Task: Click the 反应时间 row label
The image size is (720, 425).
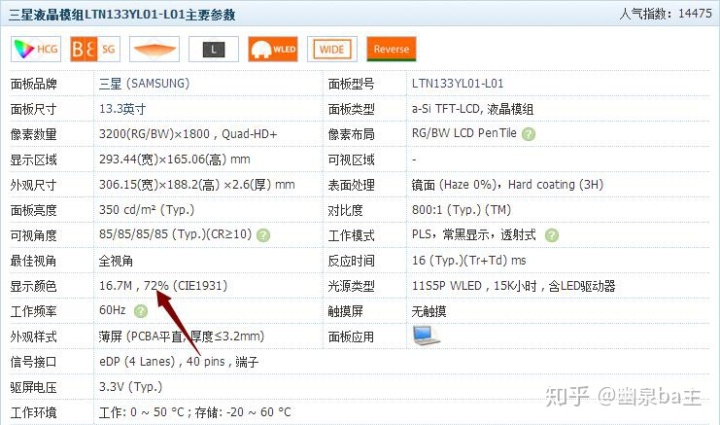Action: pyautogui.click(x=351, y=261)
